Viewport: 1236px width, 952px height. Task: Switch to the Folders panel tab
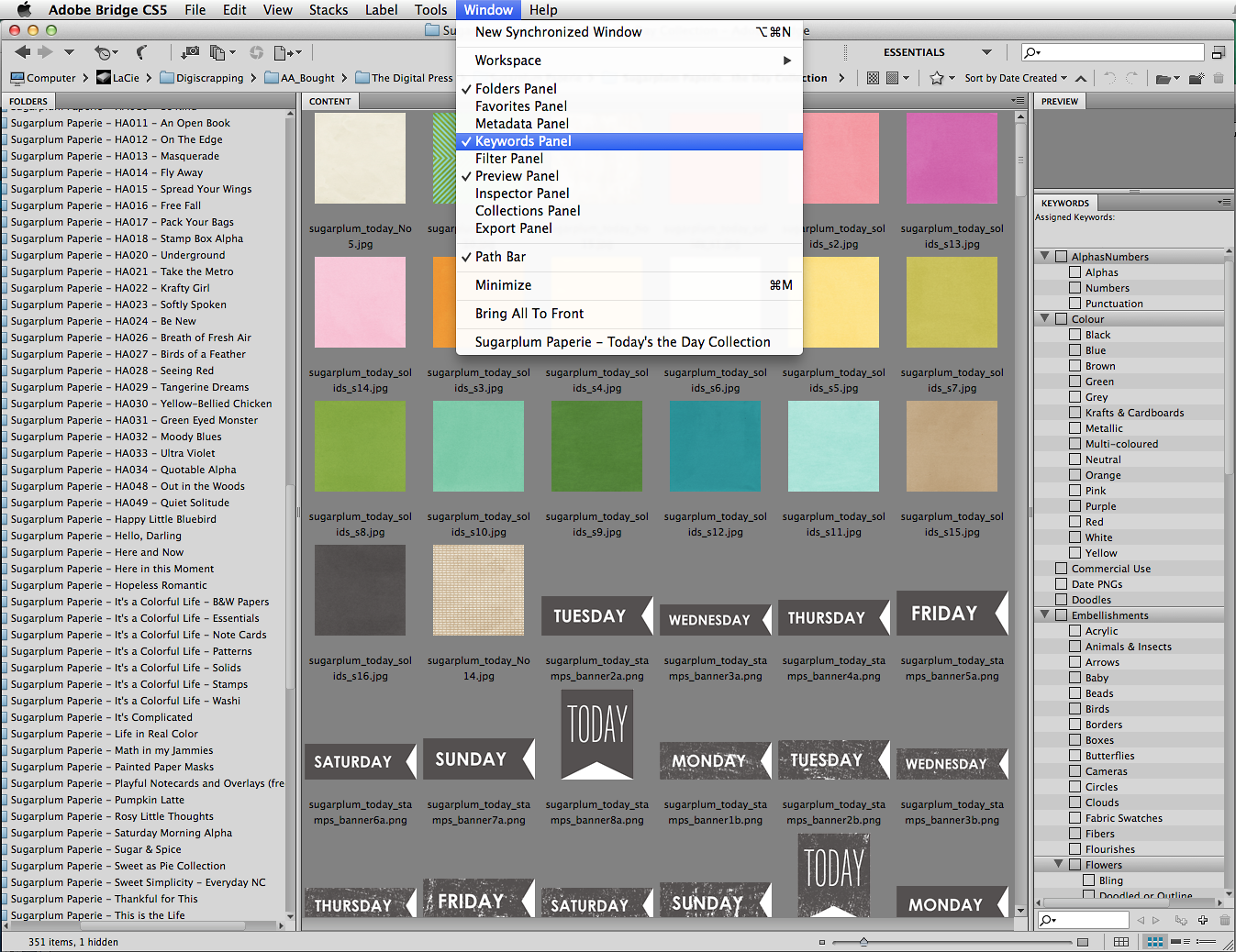click(28, 101)
